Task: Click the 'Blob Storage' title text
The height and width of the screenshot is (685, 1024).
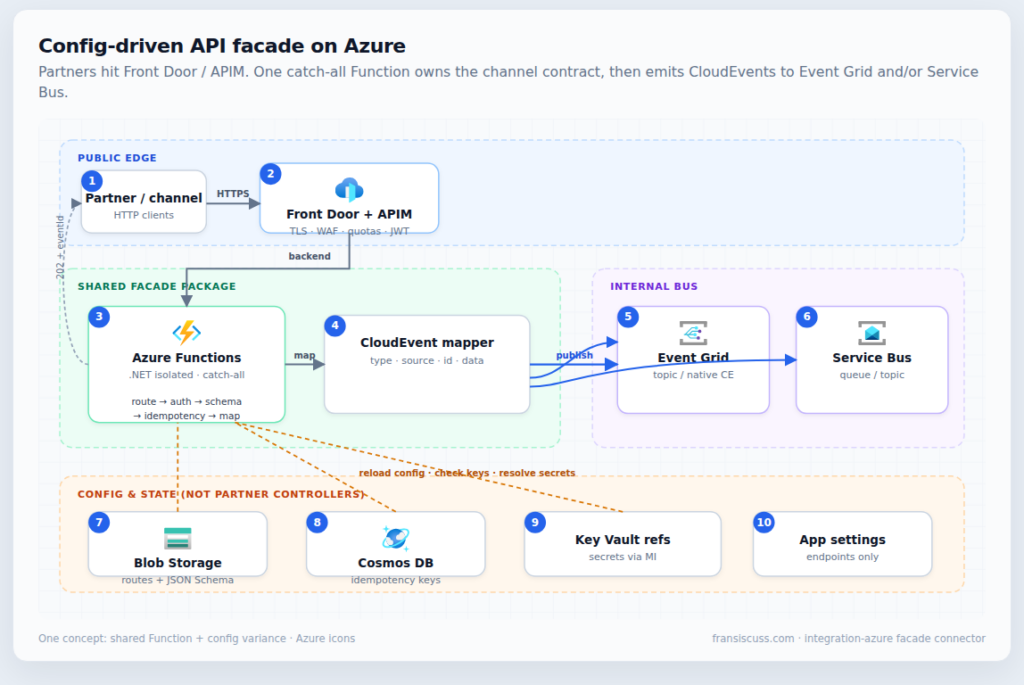Action: (x=178, y=563)
